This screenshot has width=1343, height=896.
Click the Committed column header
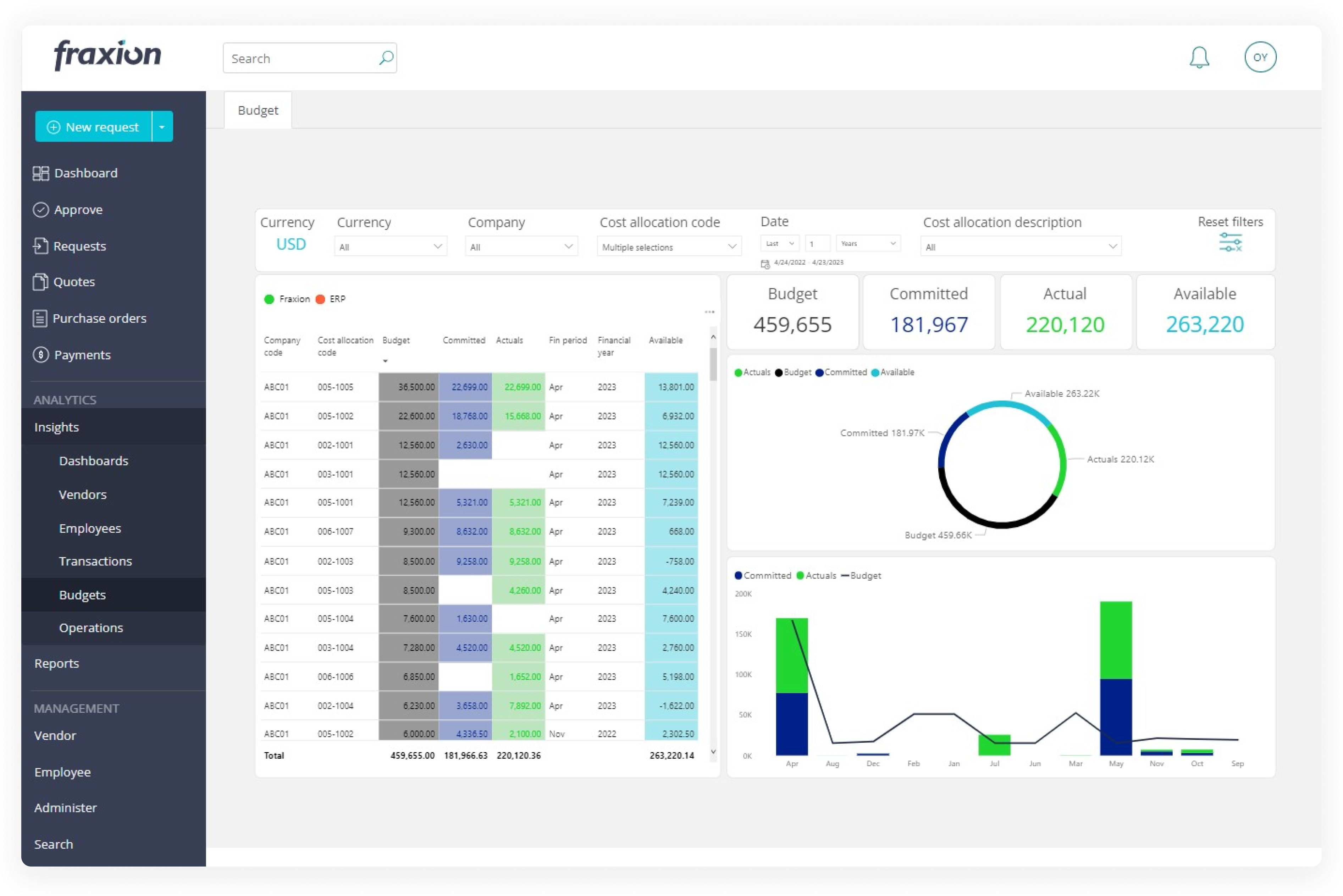(x=464, y=340)
